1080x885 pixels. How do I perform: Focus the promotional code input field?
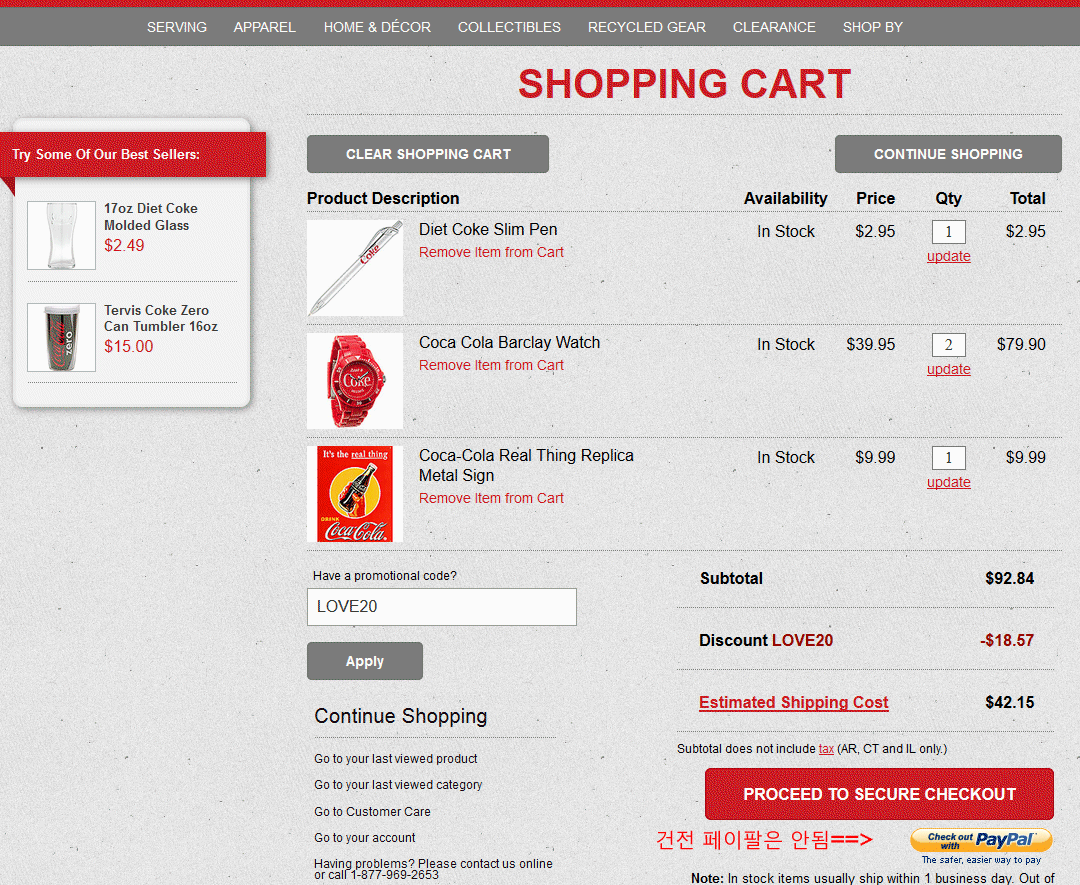[x=442, y=607]
